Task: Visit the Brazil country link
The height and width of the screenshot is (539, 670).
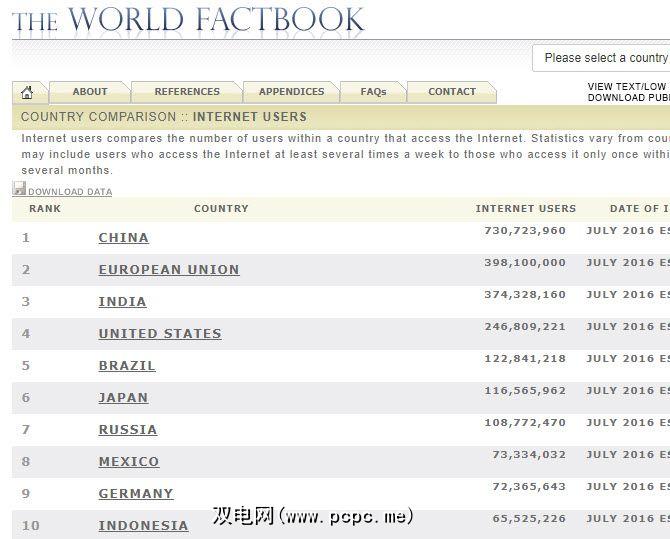Action: pyautogui.click(x=127, y=366)
